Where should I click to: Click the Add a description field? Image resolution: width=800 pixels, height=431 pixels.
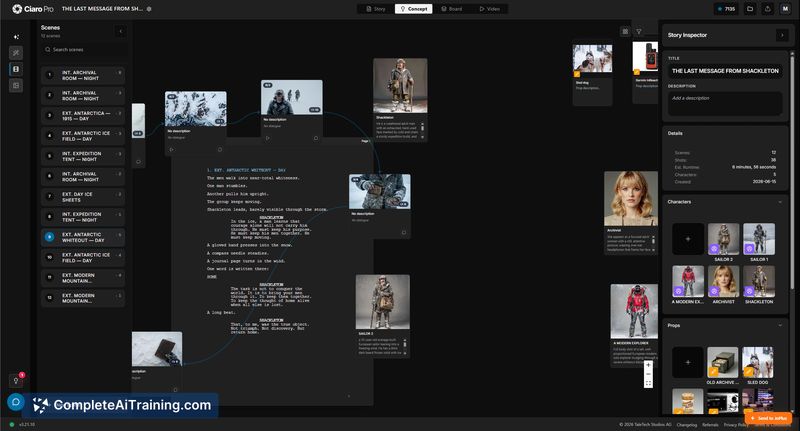click(x=725, y=104)
